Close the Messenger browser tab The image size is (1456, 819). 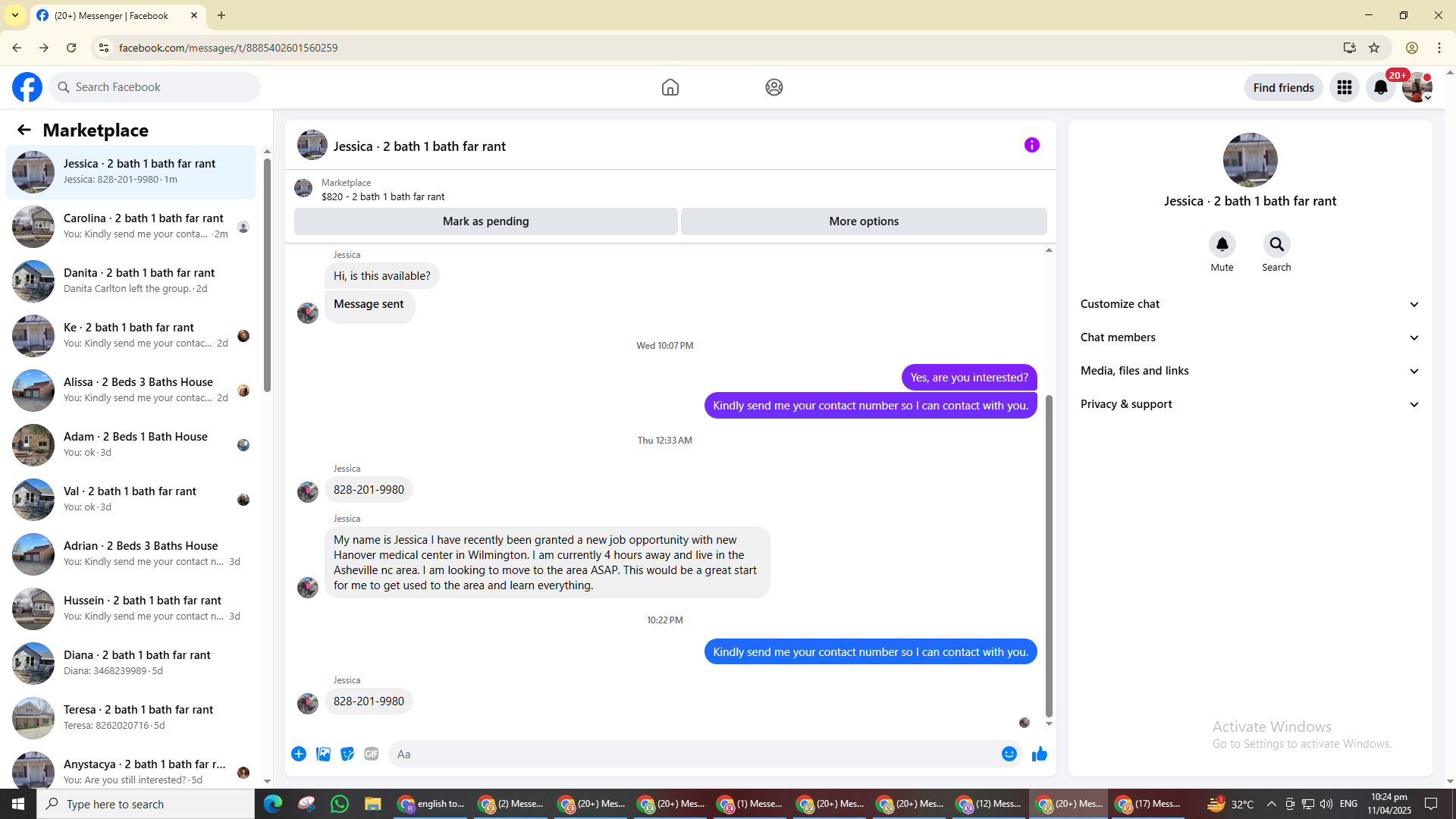(x=194, y=15)
